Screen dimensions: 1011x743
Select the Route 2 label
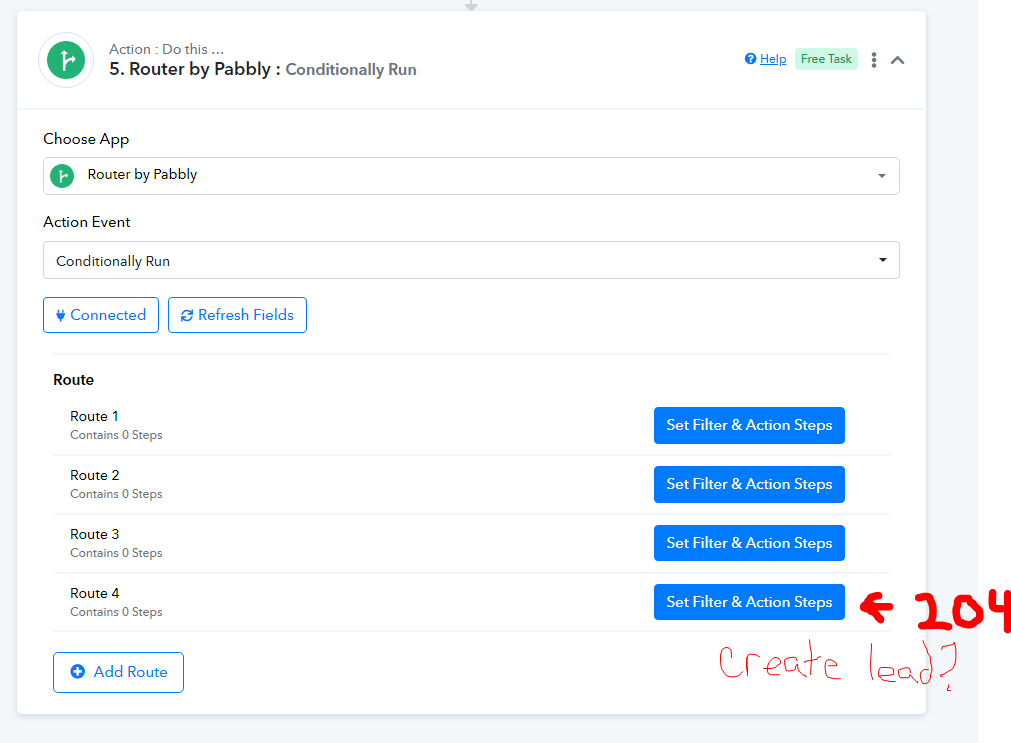[95, 475]
